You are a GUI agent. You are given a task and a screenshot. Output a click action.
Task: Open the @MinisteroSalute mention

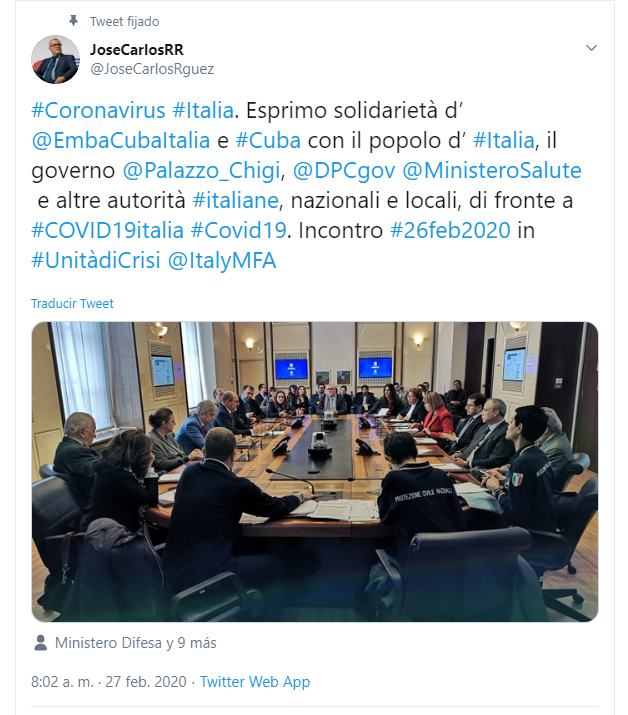click(x=492, y=171)
